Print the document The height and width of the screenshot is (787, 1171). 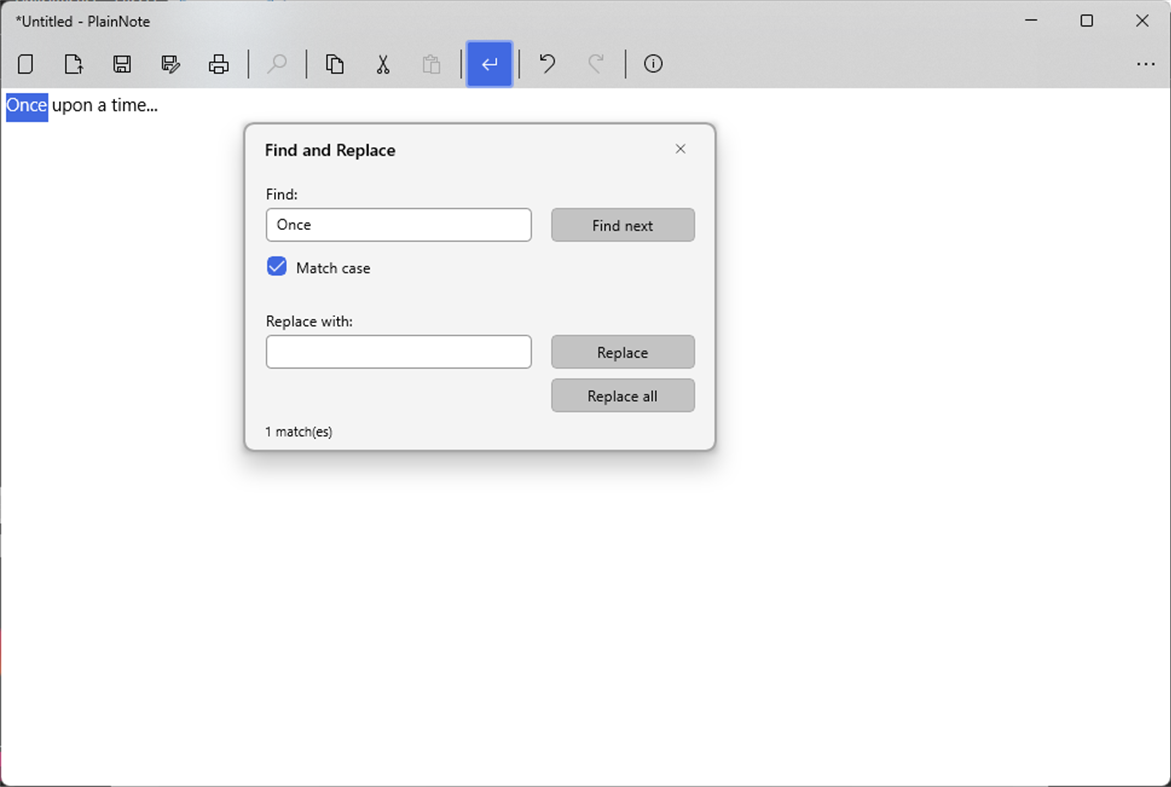point(219,63)
